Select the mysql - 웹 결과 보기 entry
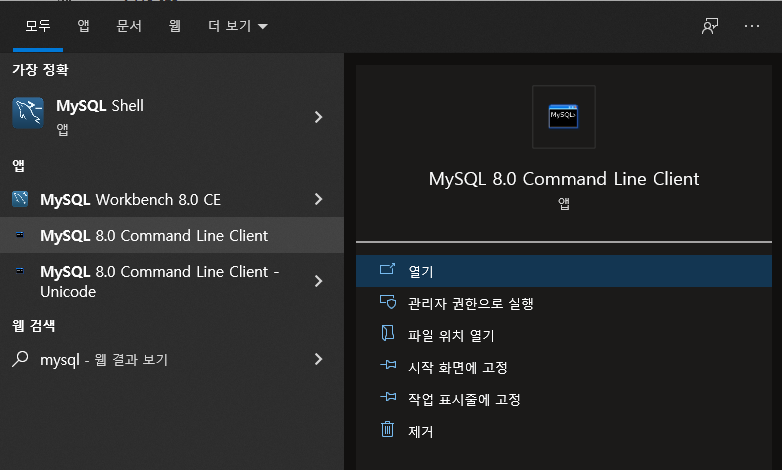 pos(172,359)
